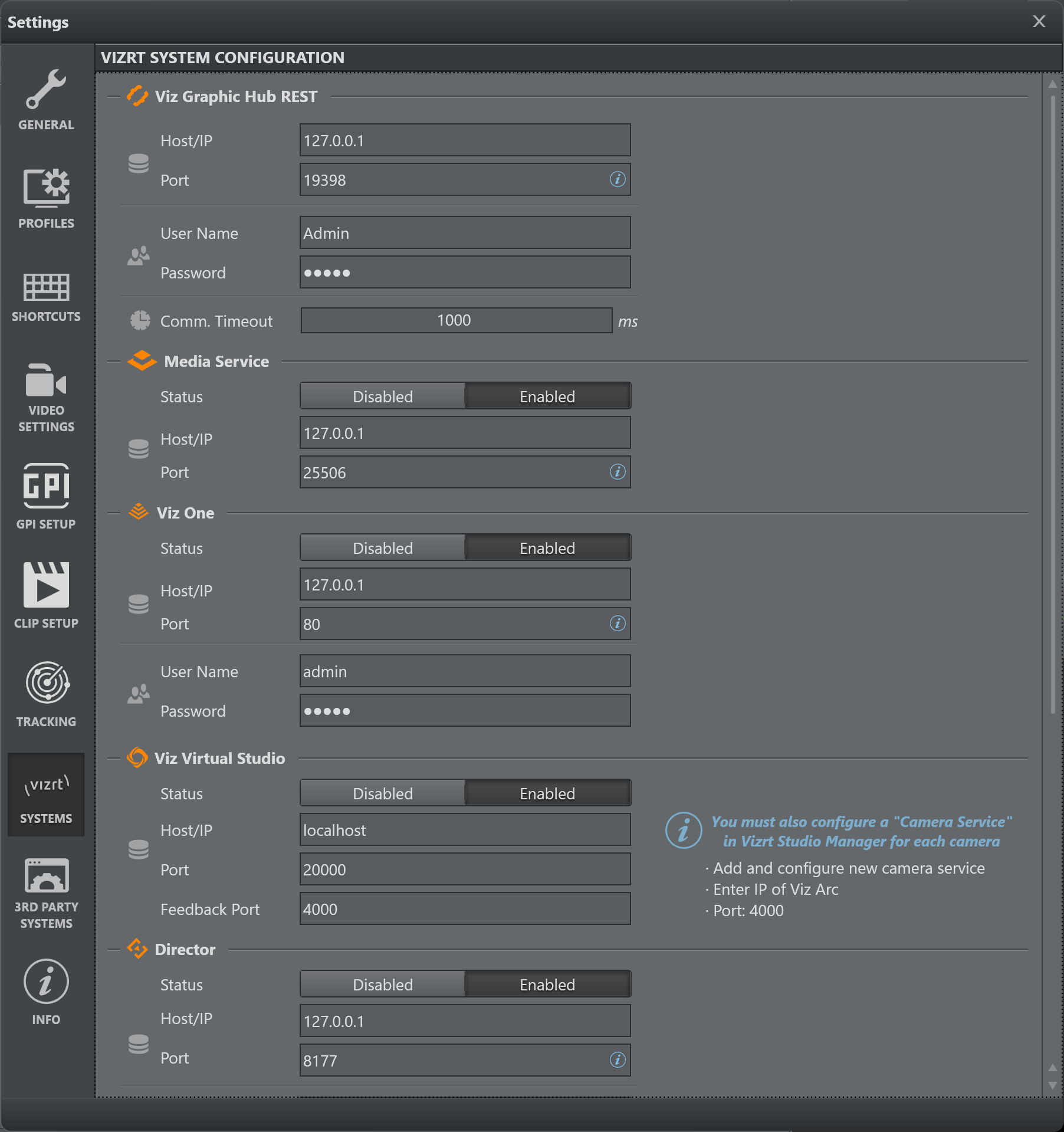Select the Vizrt Systems sidebar icon
Image resolution: width=1064 pixels, height=1132 pixels.
[46, 795]
